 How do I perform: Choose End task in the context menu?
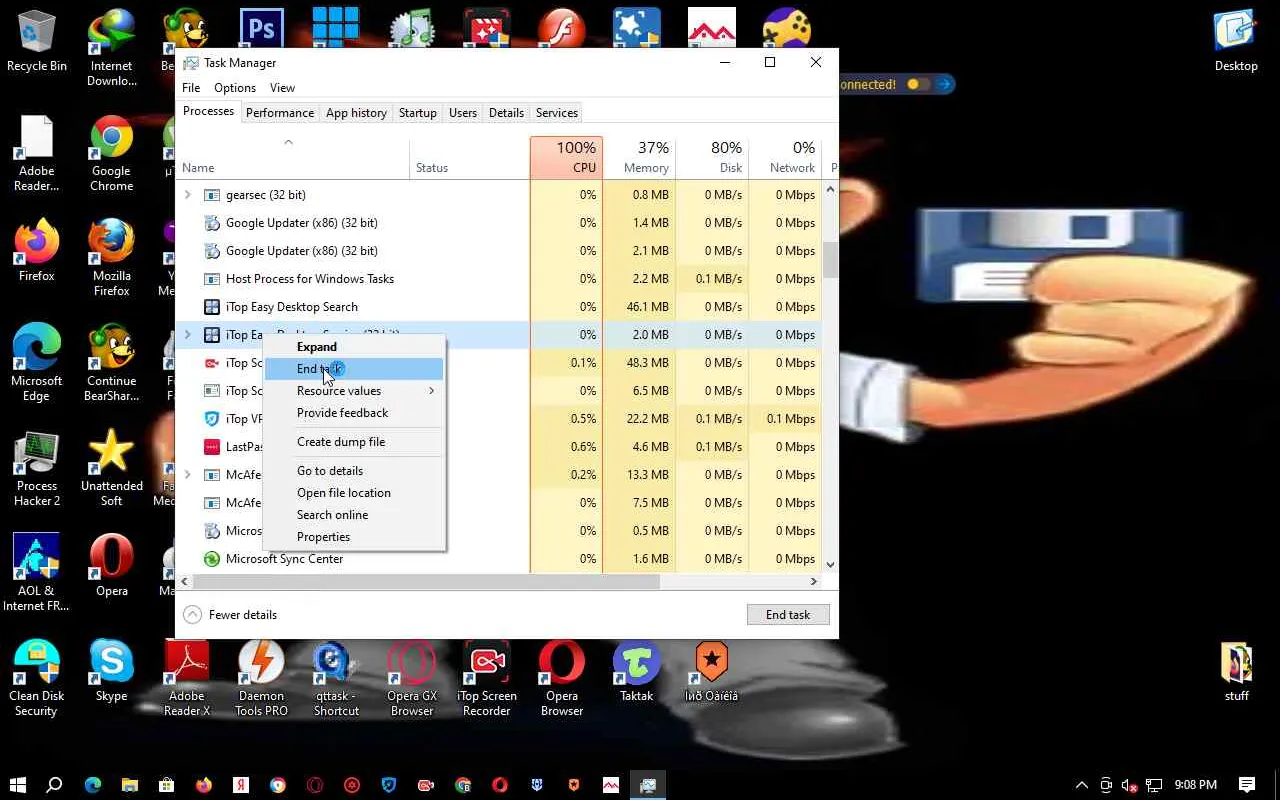point(354,369)
